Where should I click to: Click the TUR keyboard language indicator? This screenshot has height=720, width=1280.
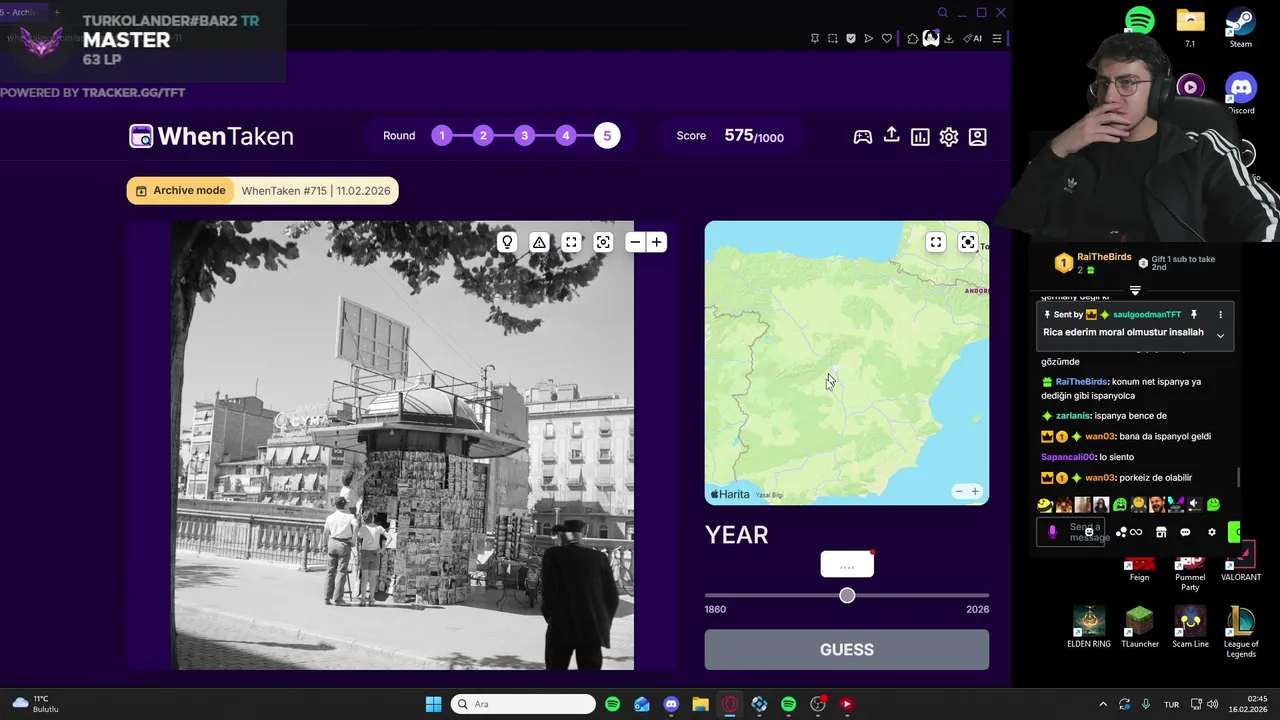pos(1172,704)
